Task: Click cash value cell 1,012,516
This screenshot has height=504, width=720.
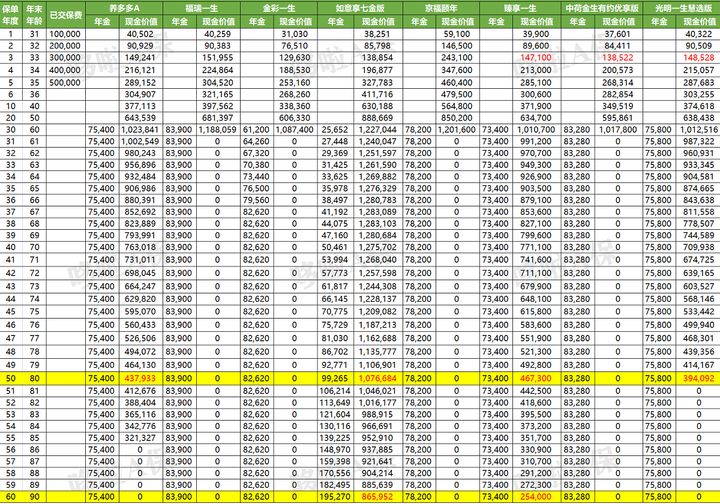Action: click(698, 130)
